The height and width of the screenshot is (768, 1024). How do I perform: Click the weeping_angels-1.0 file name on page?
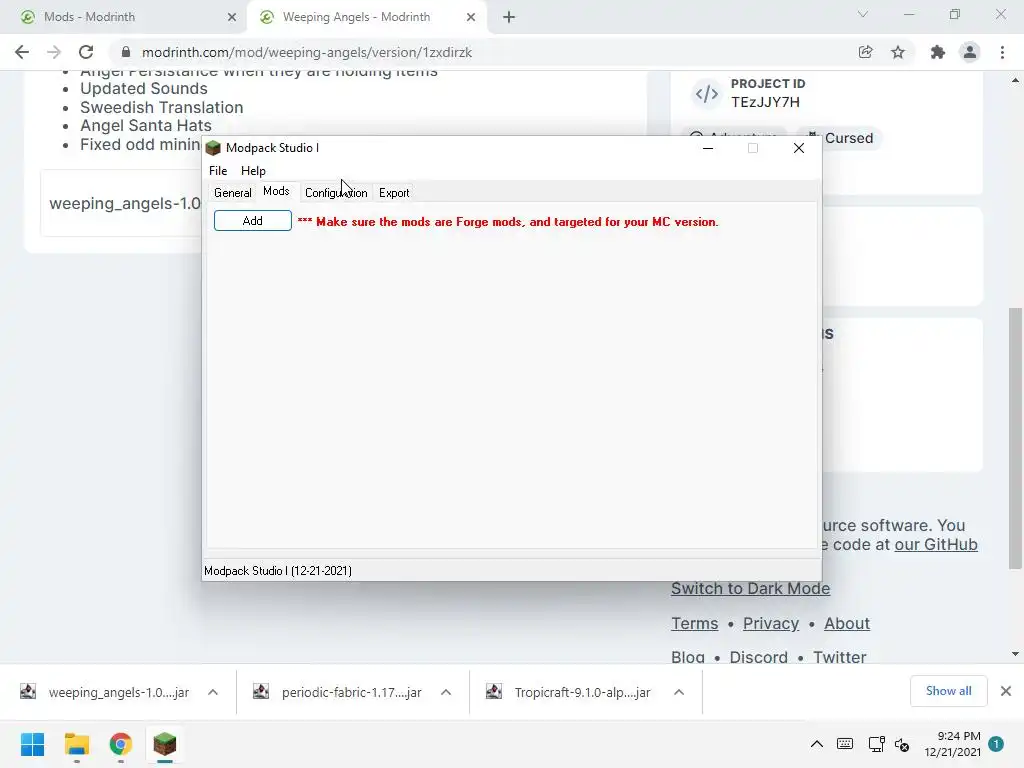[125, 203]
